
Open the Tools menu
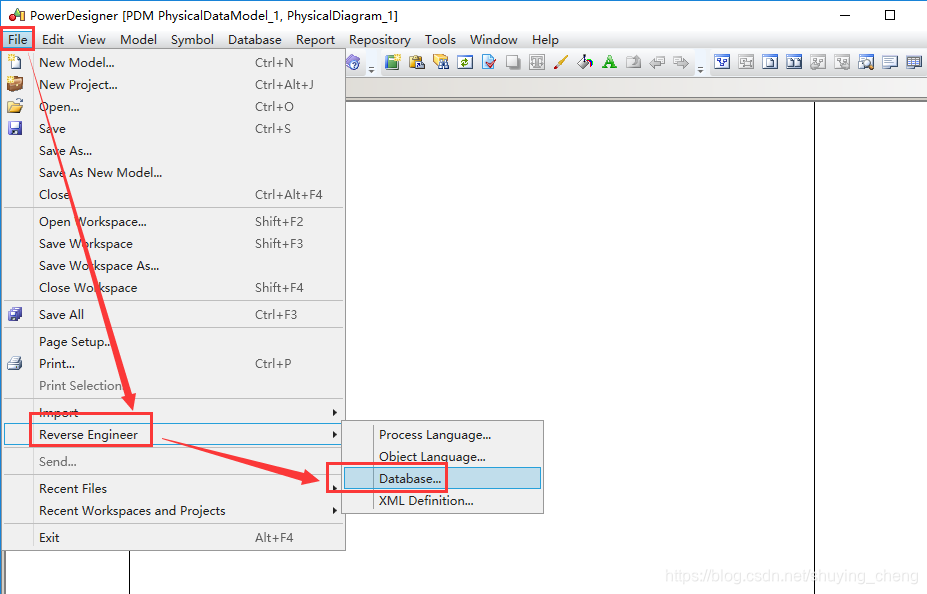click(x=440, y=40)
